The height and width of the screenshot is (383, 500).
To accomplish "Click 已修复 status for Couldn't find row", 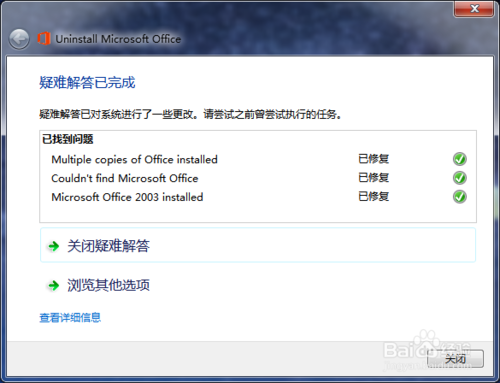I will (x=373, y=178).
